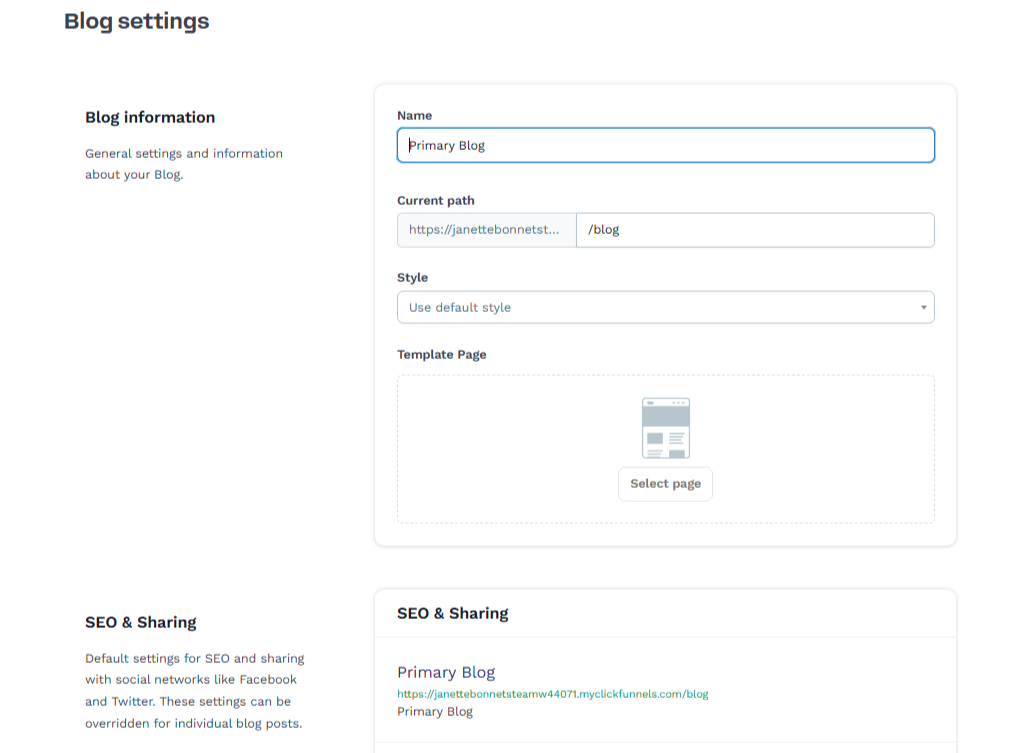Click the myclickfunnels.com/blog preview URL
Screen dimensions: 1031x753
(x=552, y=694)
